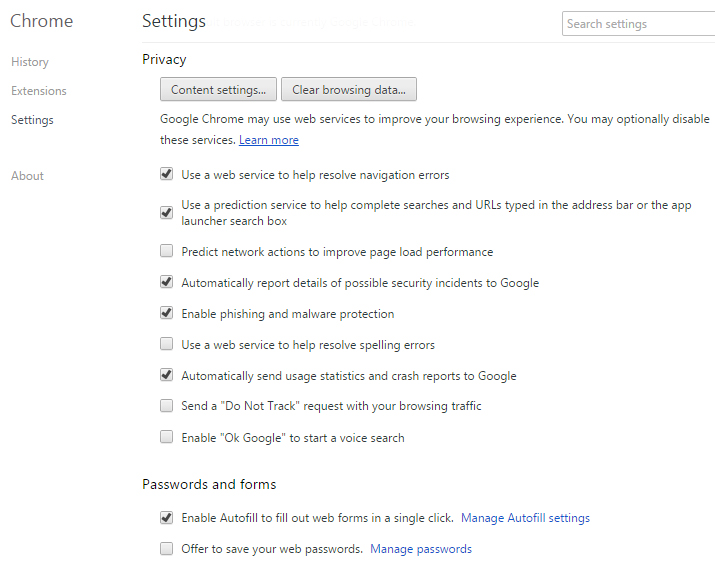Image resolution: width=715 pixels, height=565 pixels.
Task: Enable Predict network actions checkbox
Action: (166, 251)
